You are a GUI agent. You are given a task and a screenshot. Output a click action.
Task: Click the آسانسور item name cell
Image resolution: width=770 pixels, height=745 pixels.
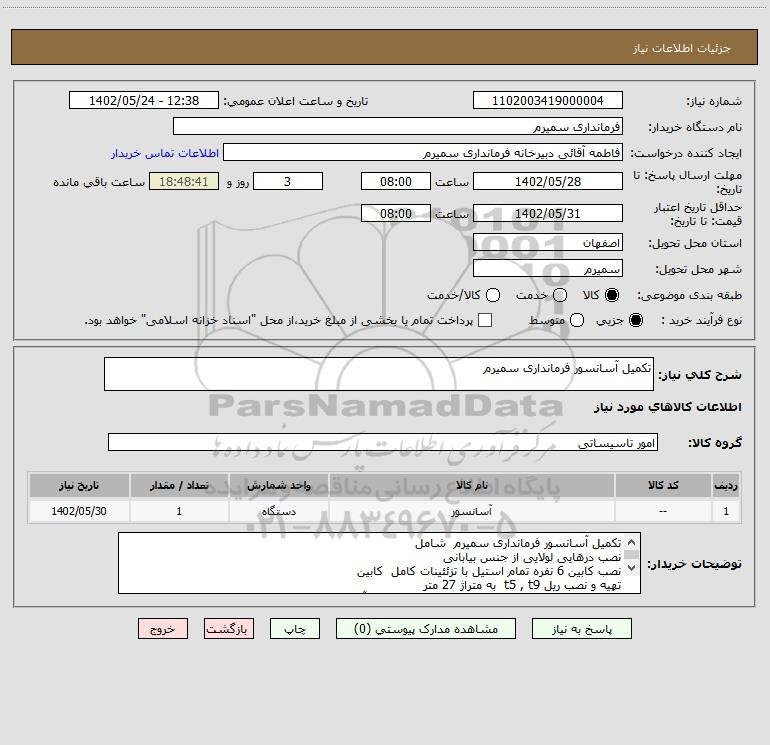point(472,511)
